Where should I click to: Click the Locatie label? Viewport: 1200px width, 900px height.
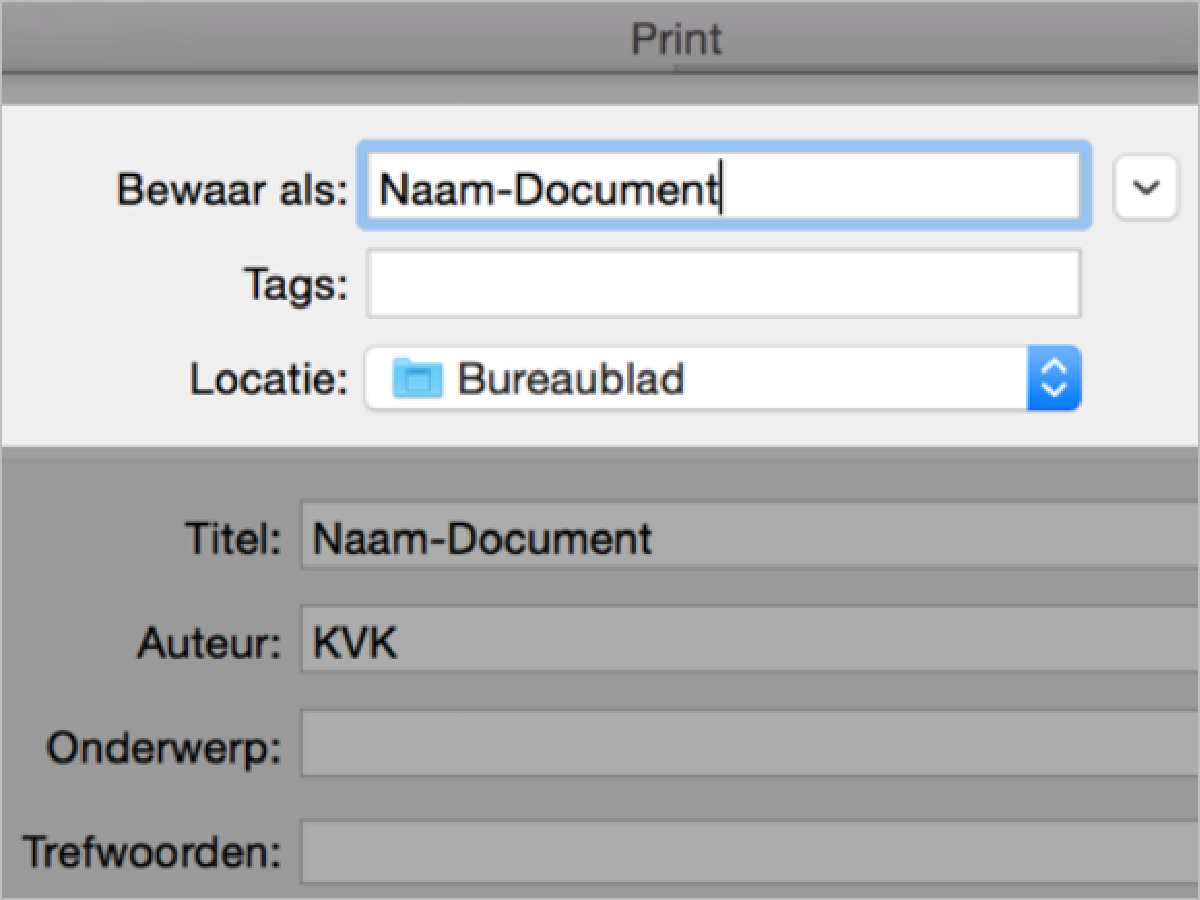[269, 379]
